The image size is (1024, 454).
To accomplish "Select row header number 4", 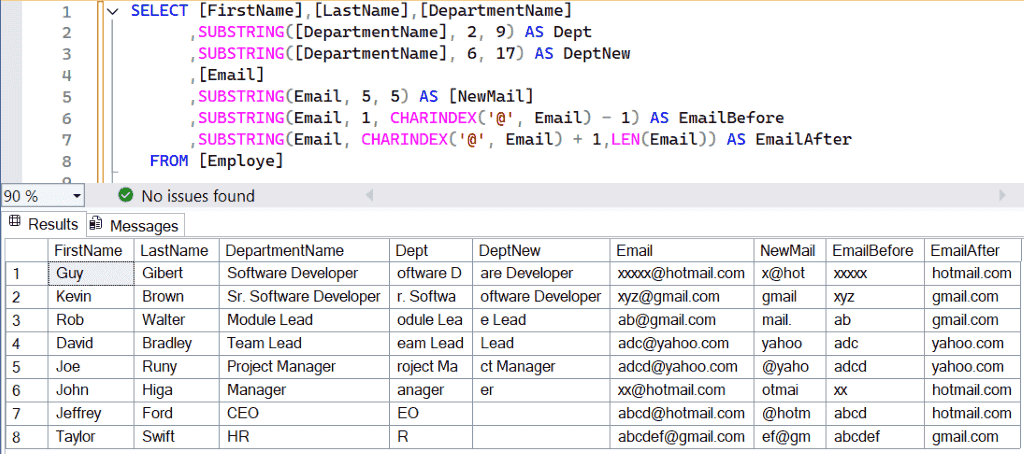I will (x=26, y=343).
